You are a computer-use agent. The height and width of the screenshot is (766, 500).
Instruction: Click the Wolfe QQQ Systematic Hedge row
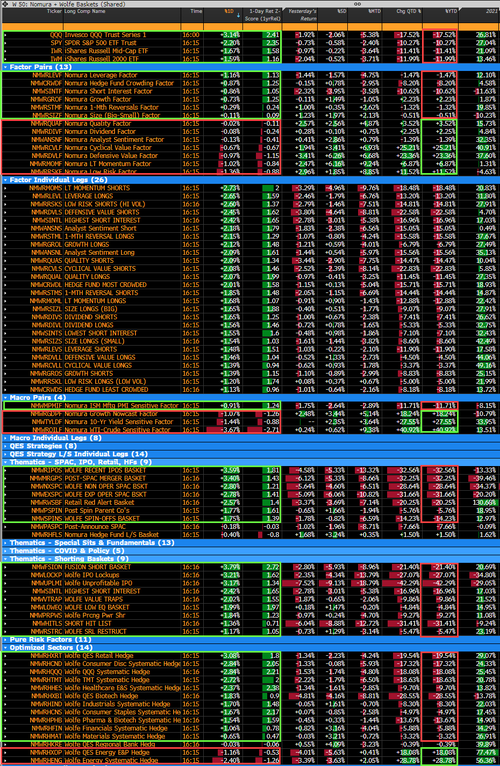[x=250, y=672]
